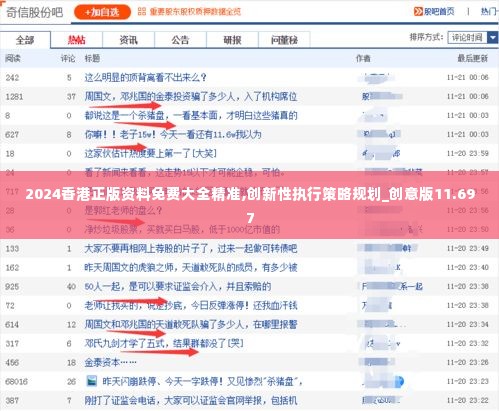
Task: Open the post titled 金泰资本……
Action: [110, 362]
